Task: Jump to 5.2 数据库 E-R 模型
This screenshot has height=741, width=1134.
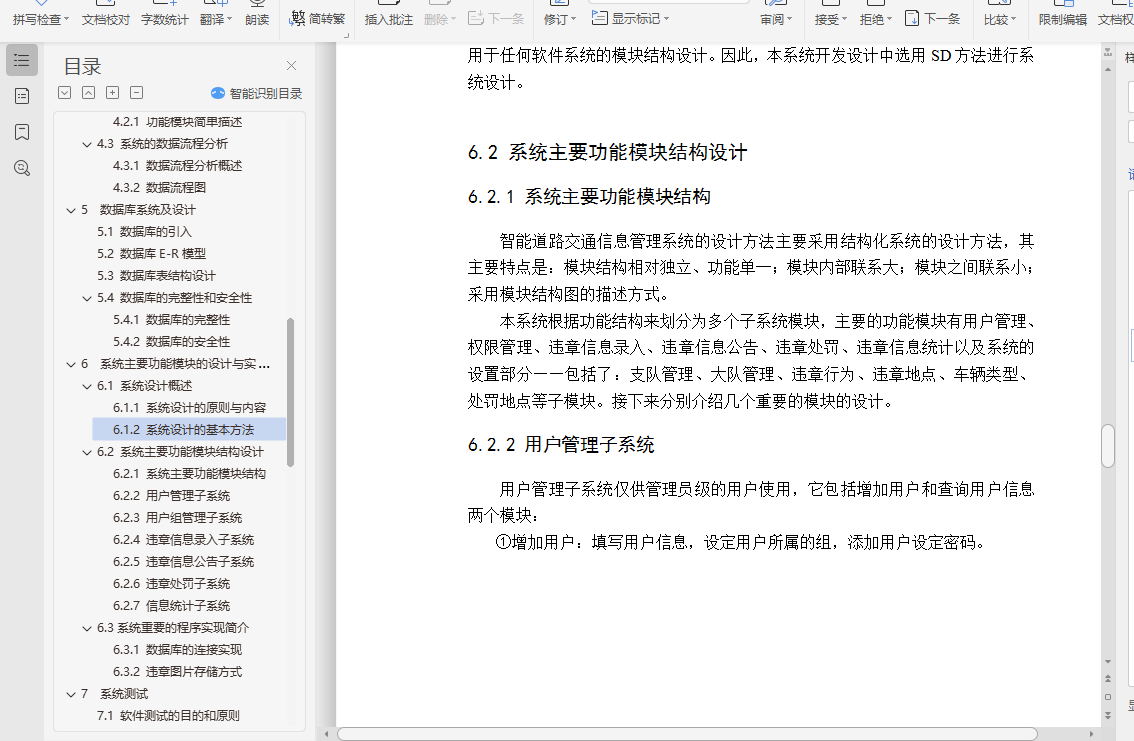Action: (x=151, y=254)
